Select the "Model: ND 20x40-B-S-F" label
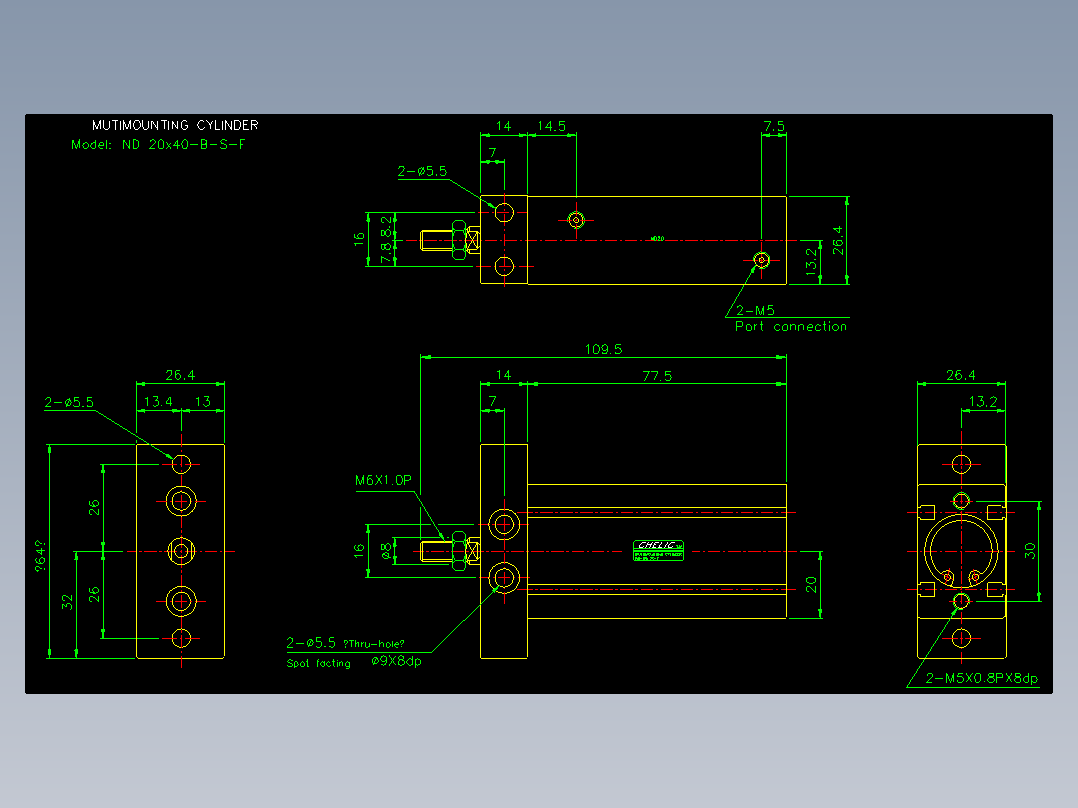 (x=158, y=144)
